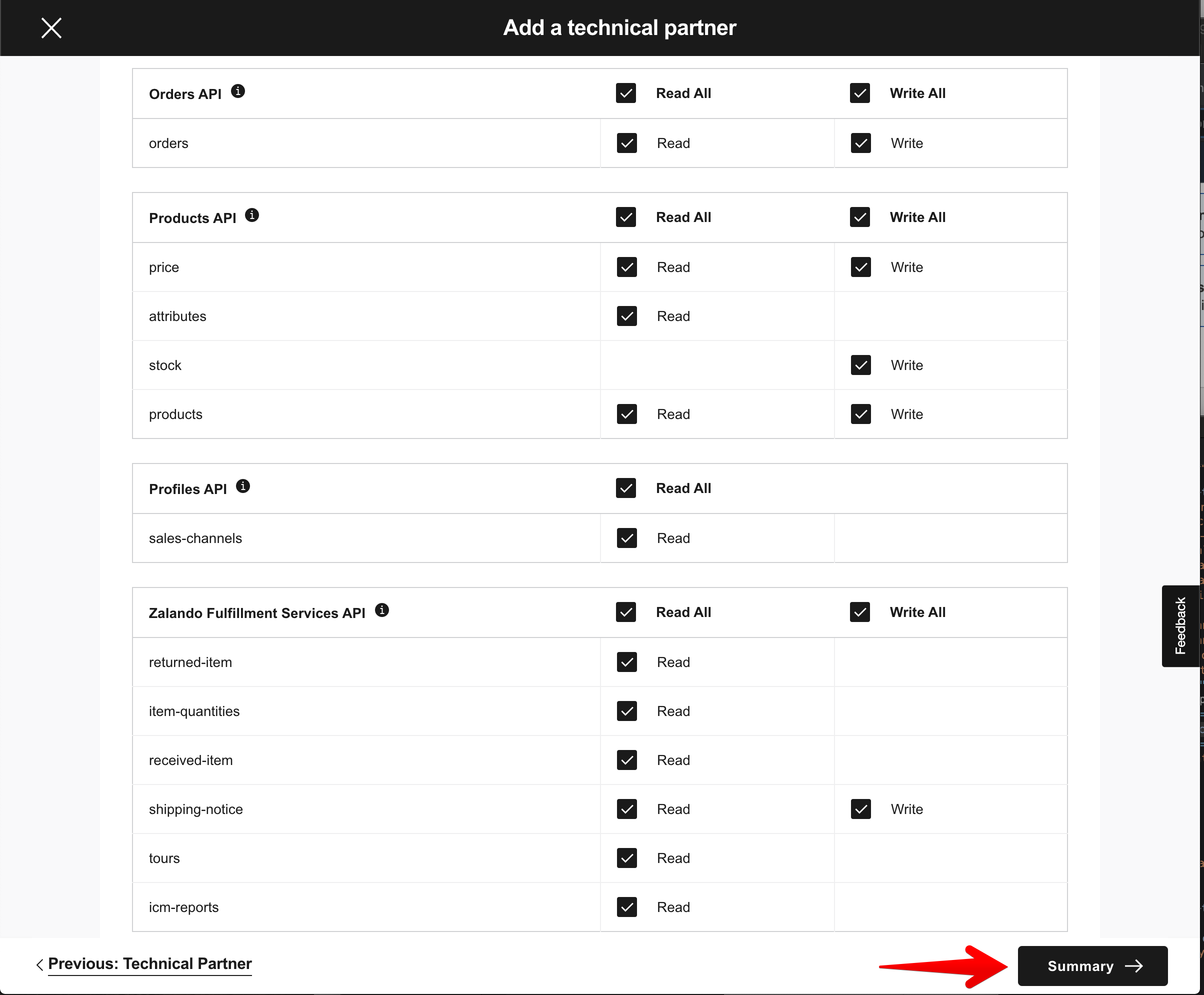1204x995 pixels.
Task: Uncheck Read for sales-channels row
Action: pos(627,538)
